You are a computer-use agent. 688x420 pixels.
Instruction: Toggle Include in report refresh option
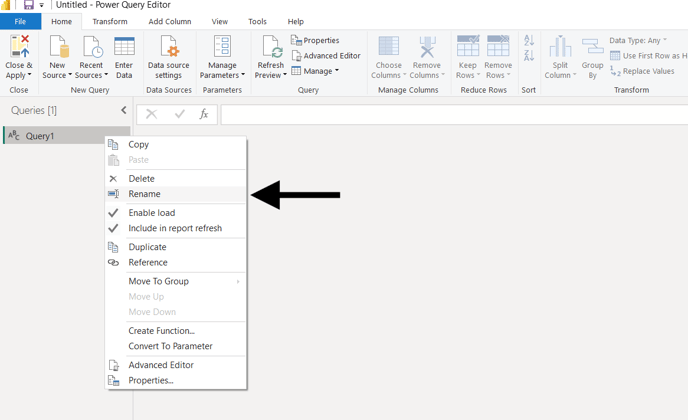coord(174,228)
